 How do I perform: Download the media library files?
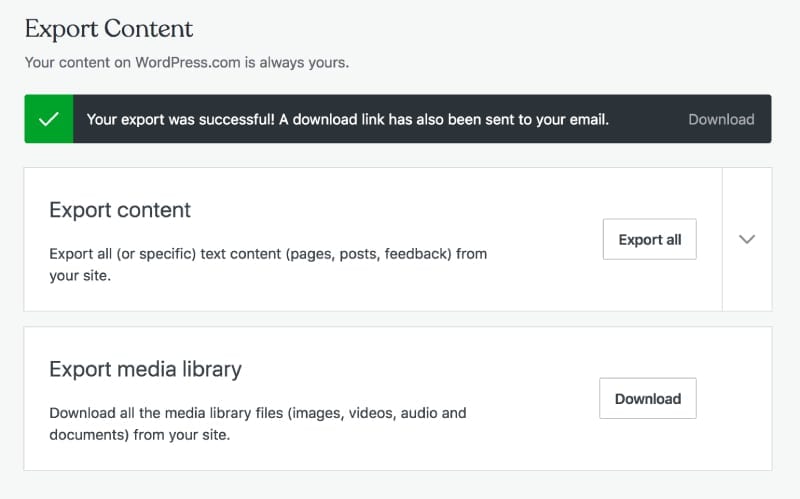click(x=647, y=398)
